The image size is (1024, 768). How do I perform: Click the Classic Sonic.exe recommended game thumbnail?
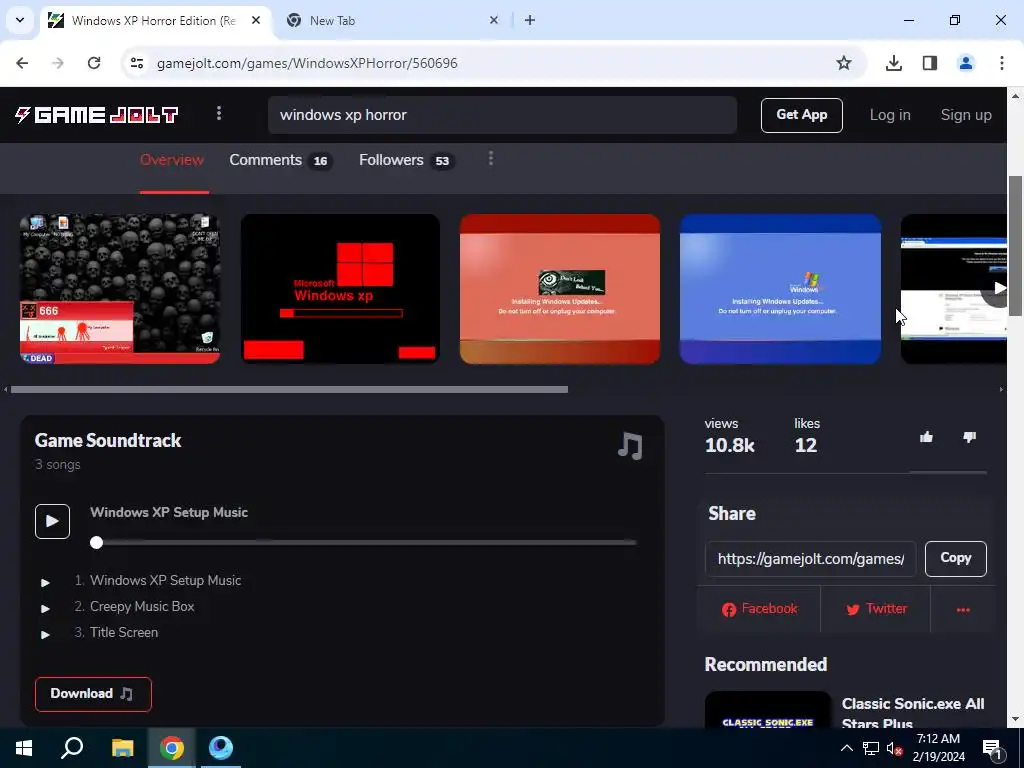pyautogui.click(x=767, y=710)
